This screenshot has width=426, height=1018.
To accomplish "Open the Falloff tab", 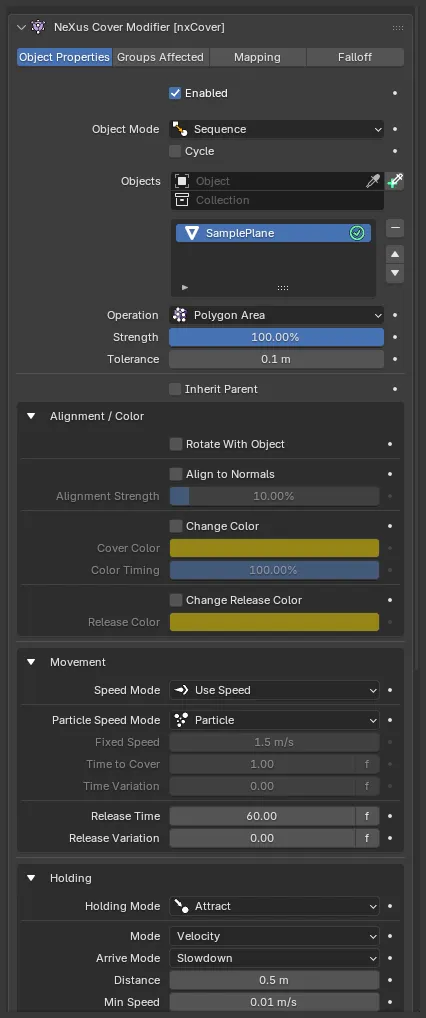I will click(x=355, y=57).
